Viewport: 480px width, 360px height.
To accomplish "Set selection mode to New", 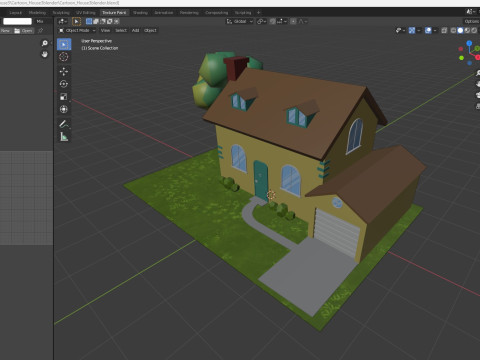I will (89, 21).
